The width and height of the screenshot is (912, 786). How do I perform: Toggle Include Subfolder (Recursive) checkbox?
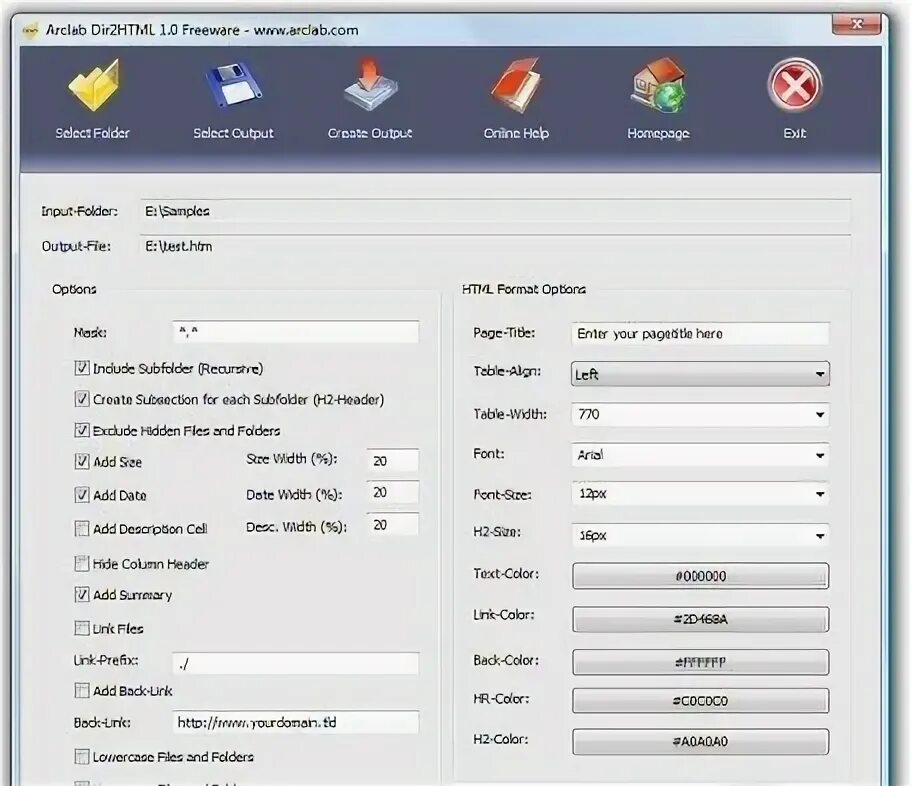(x=82, y=368)
